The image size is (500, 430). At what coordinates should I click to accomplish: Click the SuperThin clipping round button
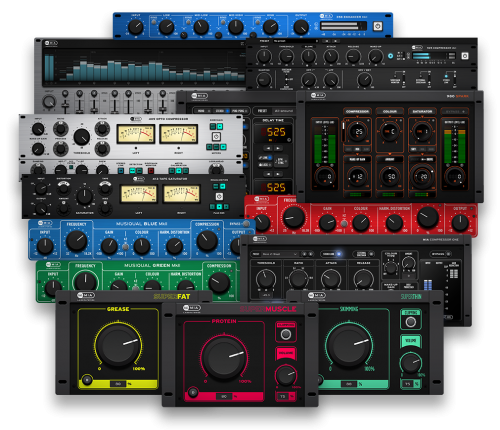(410, 322)
